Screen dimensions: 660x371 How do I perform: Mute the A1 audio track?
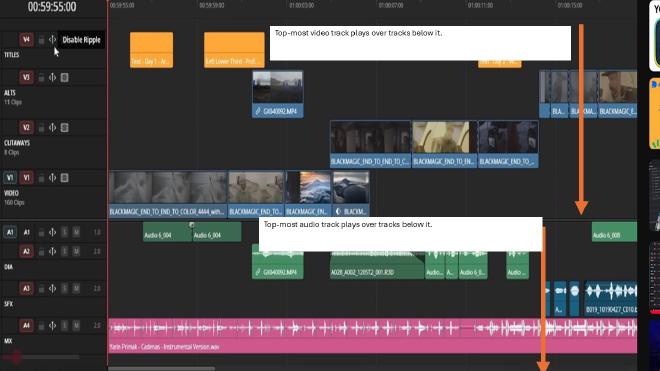coord(76,232)
